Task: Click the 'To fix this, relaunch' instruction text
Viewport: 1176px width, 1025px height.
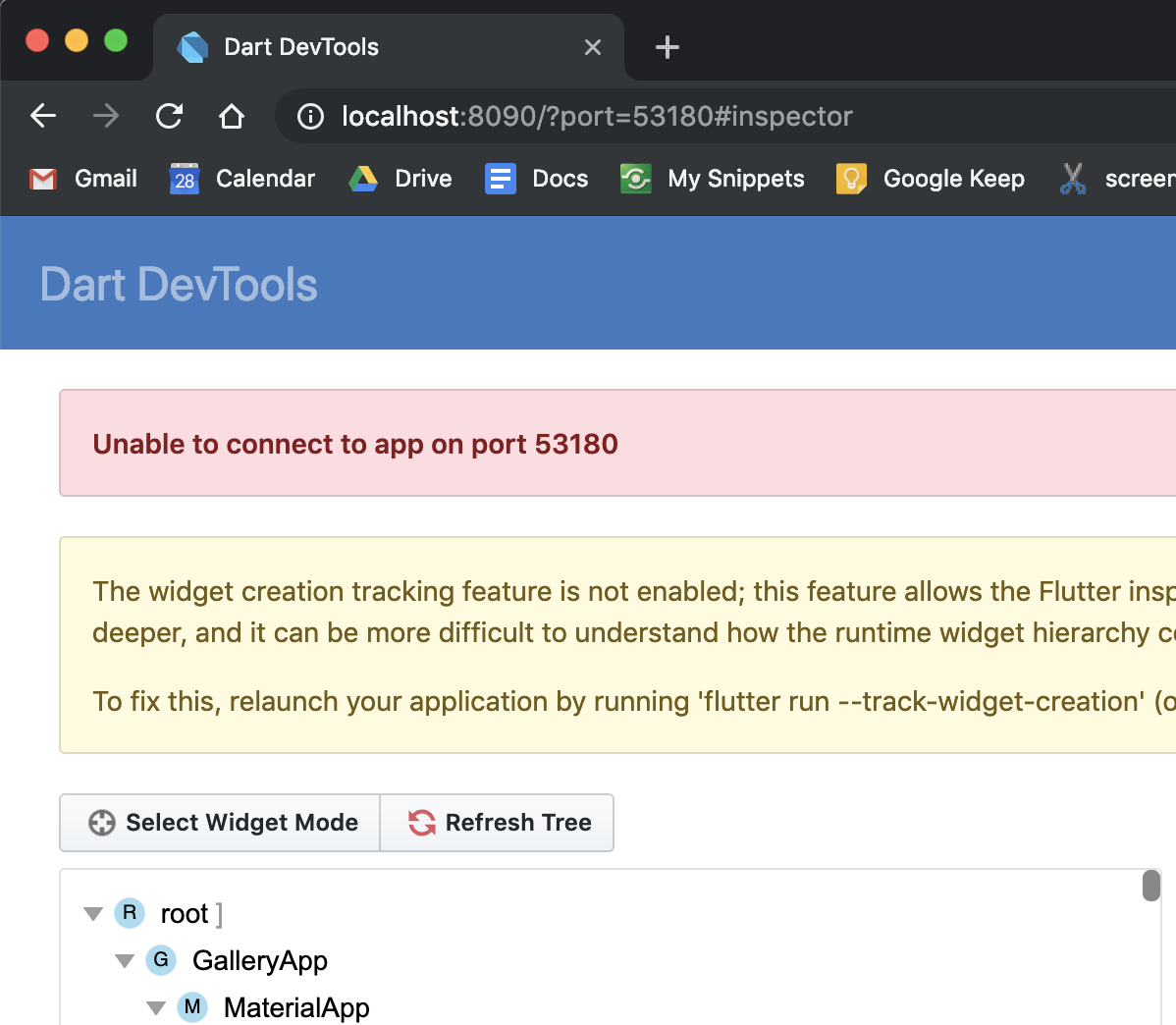Action: (x=634, y=702)
